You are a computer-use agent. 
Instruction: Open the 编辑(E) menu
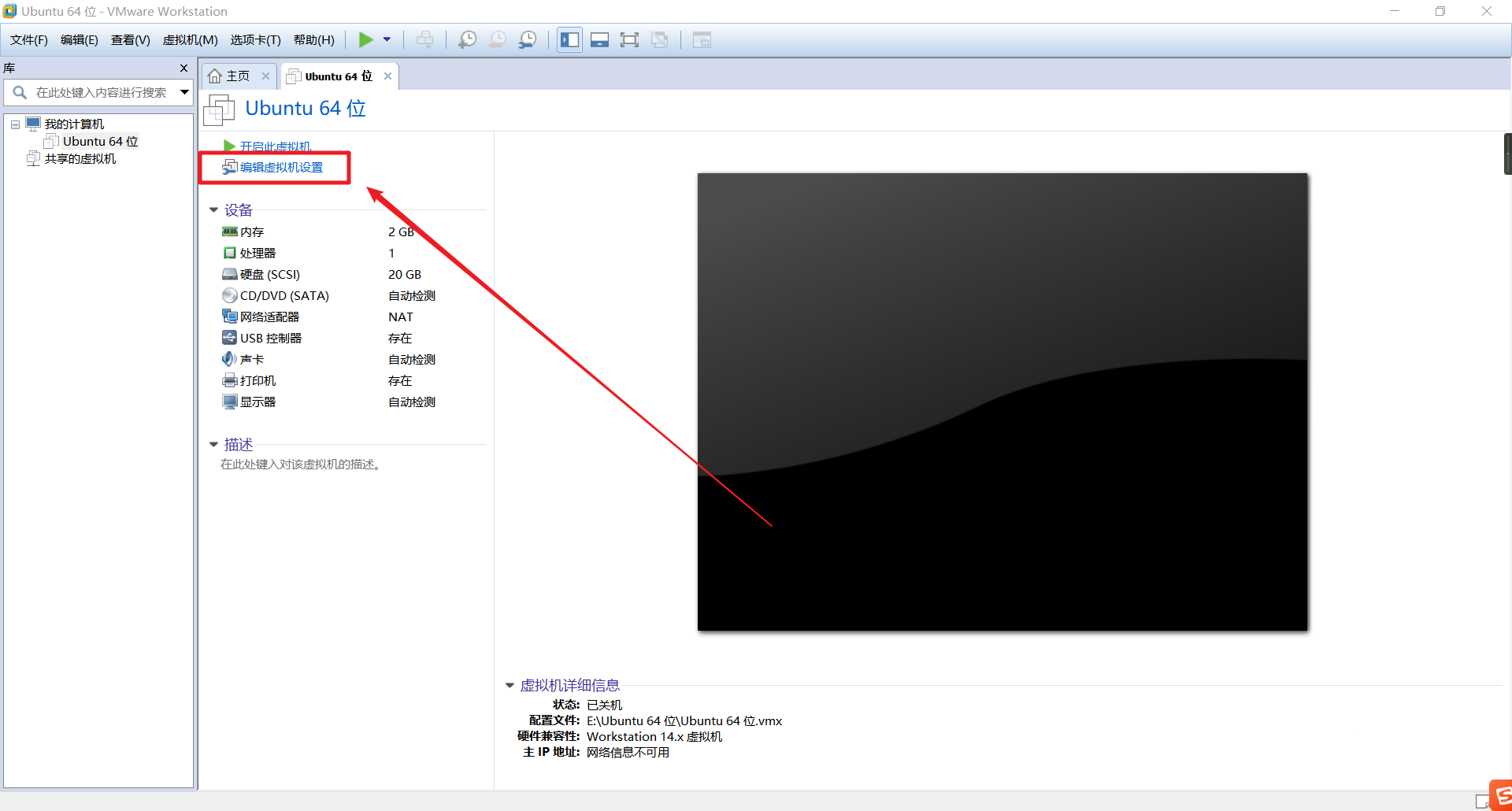pyautogui.click(x=80, y=40)
